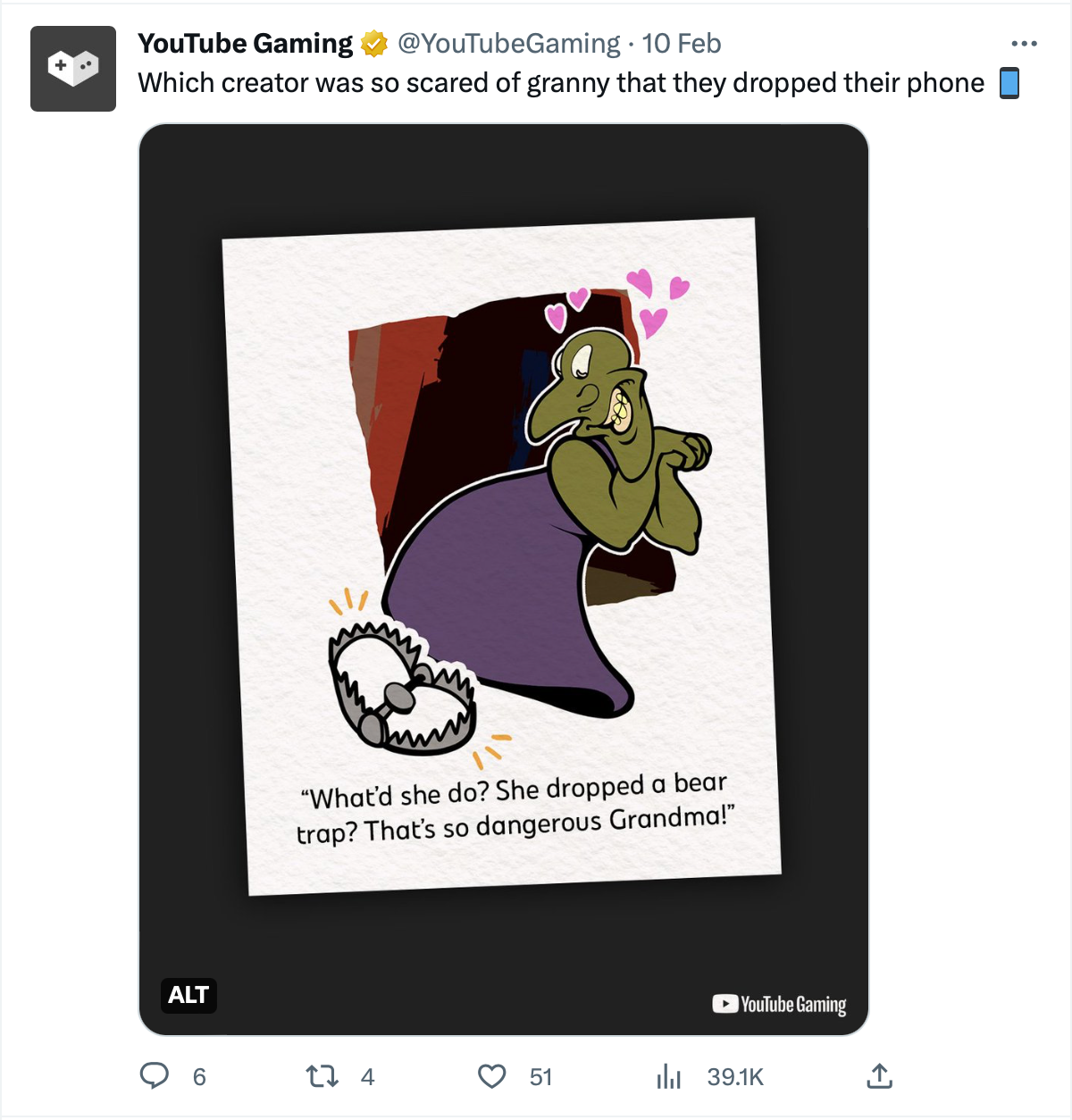
Task: Open the @YouTubeGaming handle link
Action: coord(508,44)
